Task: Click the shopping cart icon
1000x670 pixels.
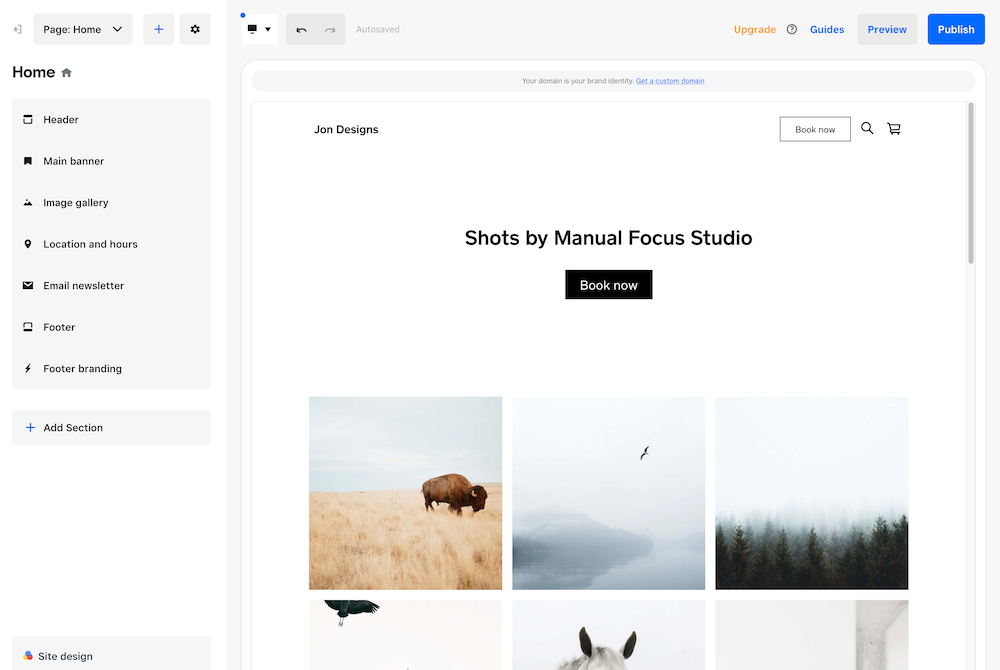Action: 893,129
